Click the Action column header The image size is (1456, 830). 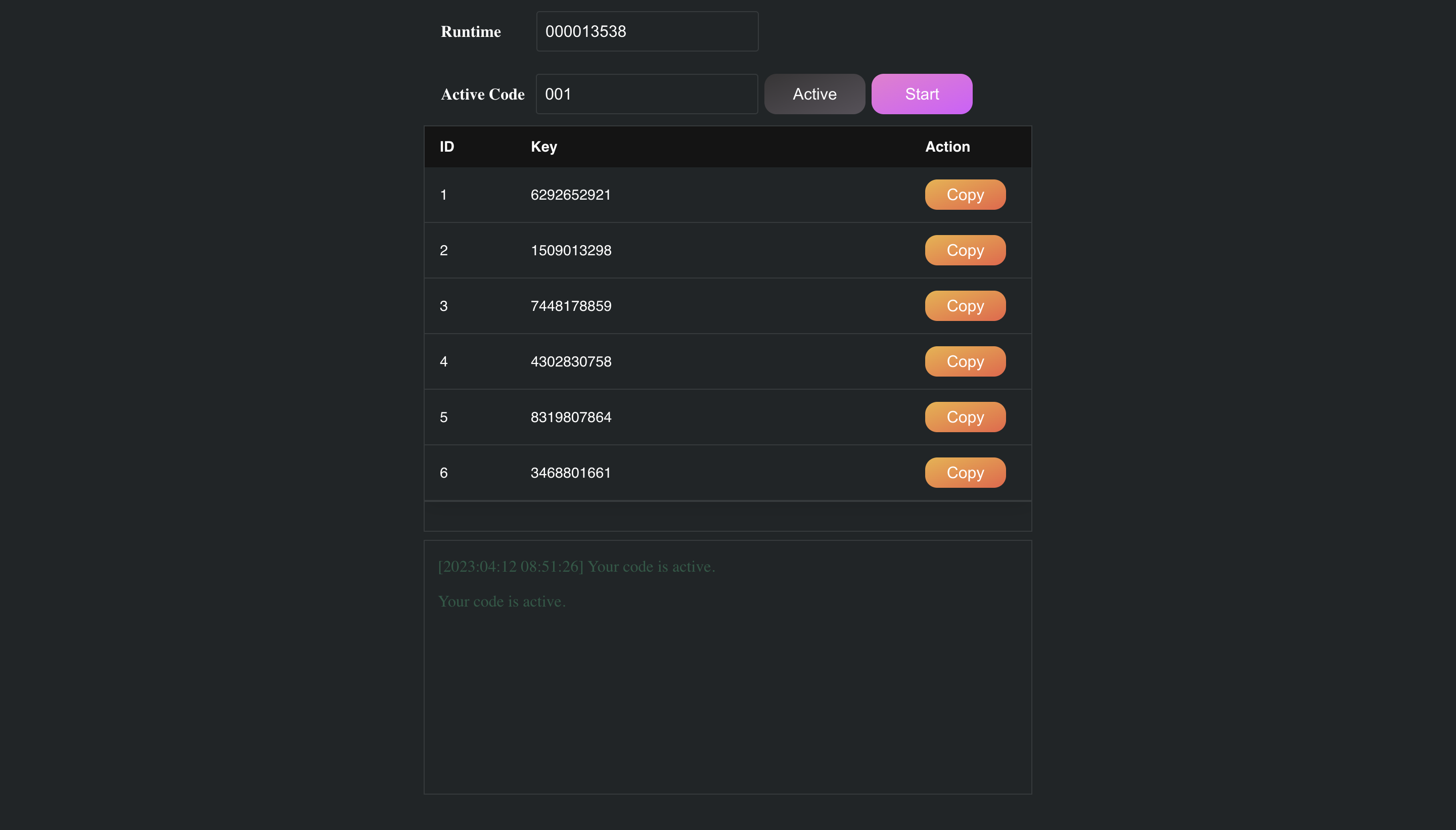pyautogui.click(x=947, y=147)
